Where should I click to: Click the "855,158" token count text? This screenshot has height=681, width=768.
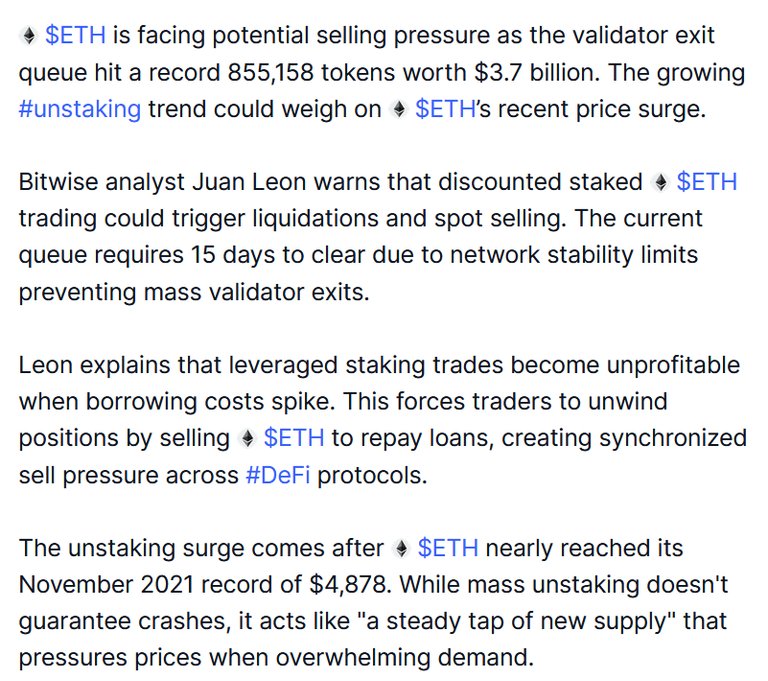click(x=270, y=73)
